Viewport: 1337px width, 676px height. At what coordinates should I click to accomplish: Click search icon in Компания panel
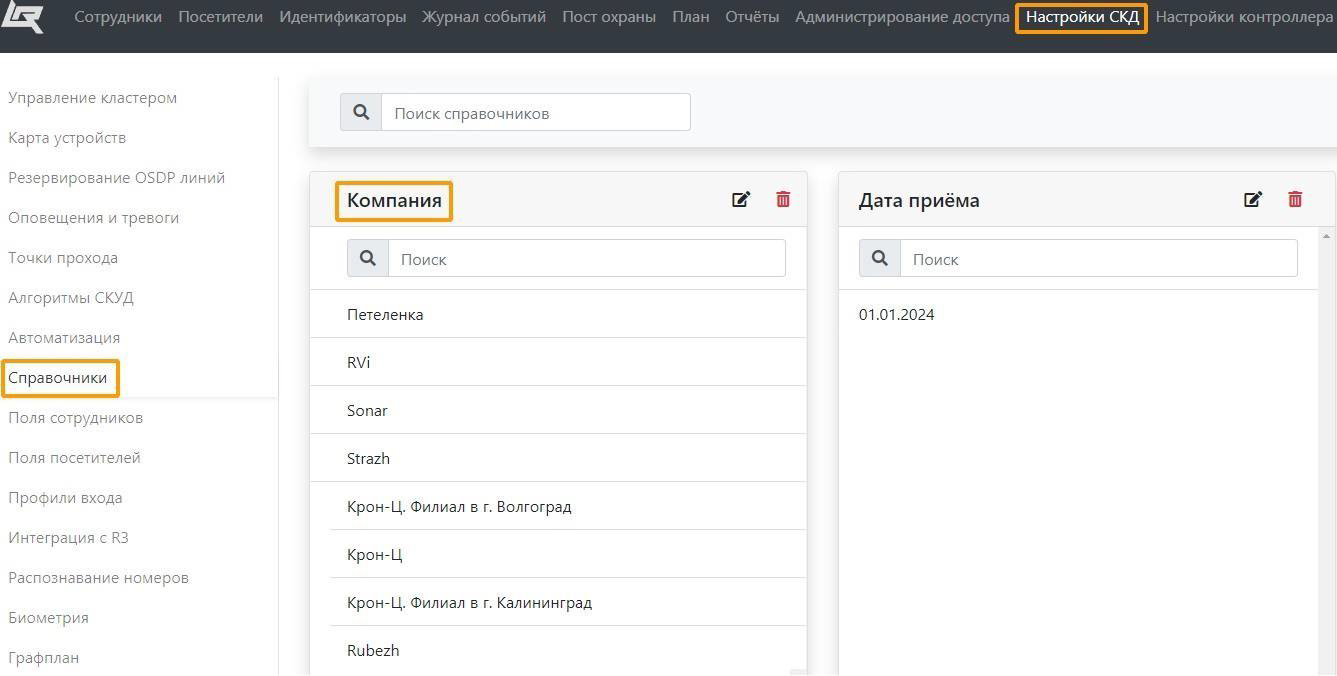[368, 259]
